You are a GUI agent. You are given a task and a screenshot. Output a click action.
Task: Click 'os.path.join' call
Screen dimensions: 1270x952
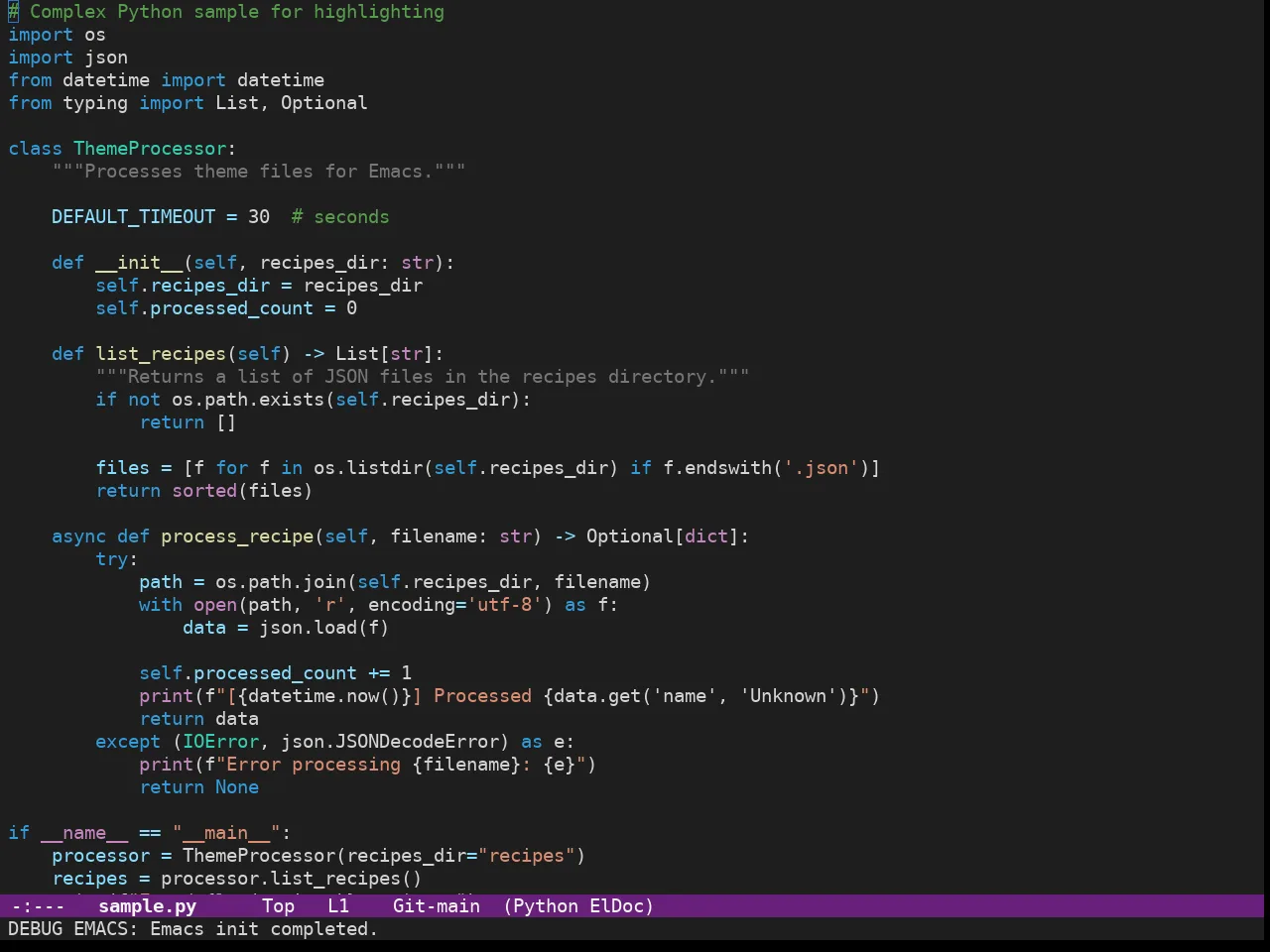(x=281, y=582)
